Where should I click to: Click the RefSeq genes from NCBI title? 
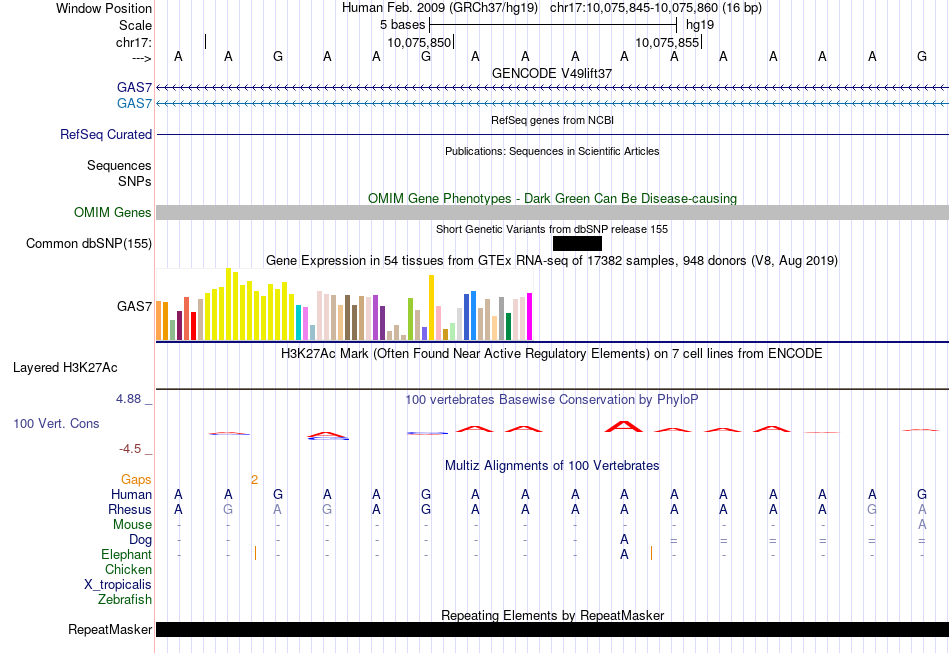pyautogui.click(x=553, y=120)
